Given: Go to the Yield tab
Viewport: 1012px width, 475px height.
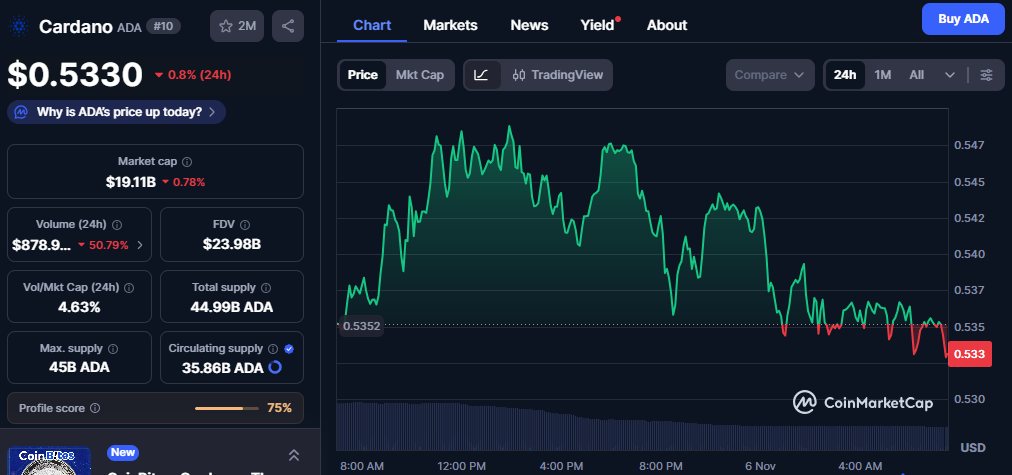Looking at the screenshot, I should 598,25.
